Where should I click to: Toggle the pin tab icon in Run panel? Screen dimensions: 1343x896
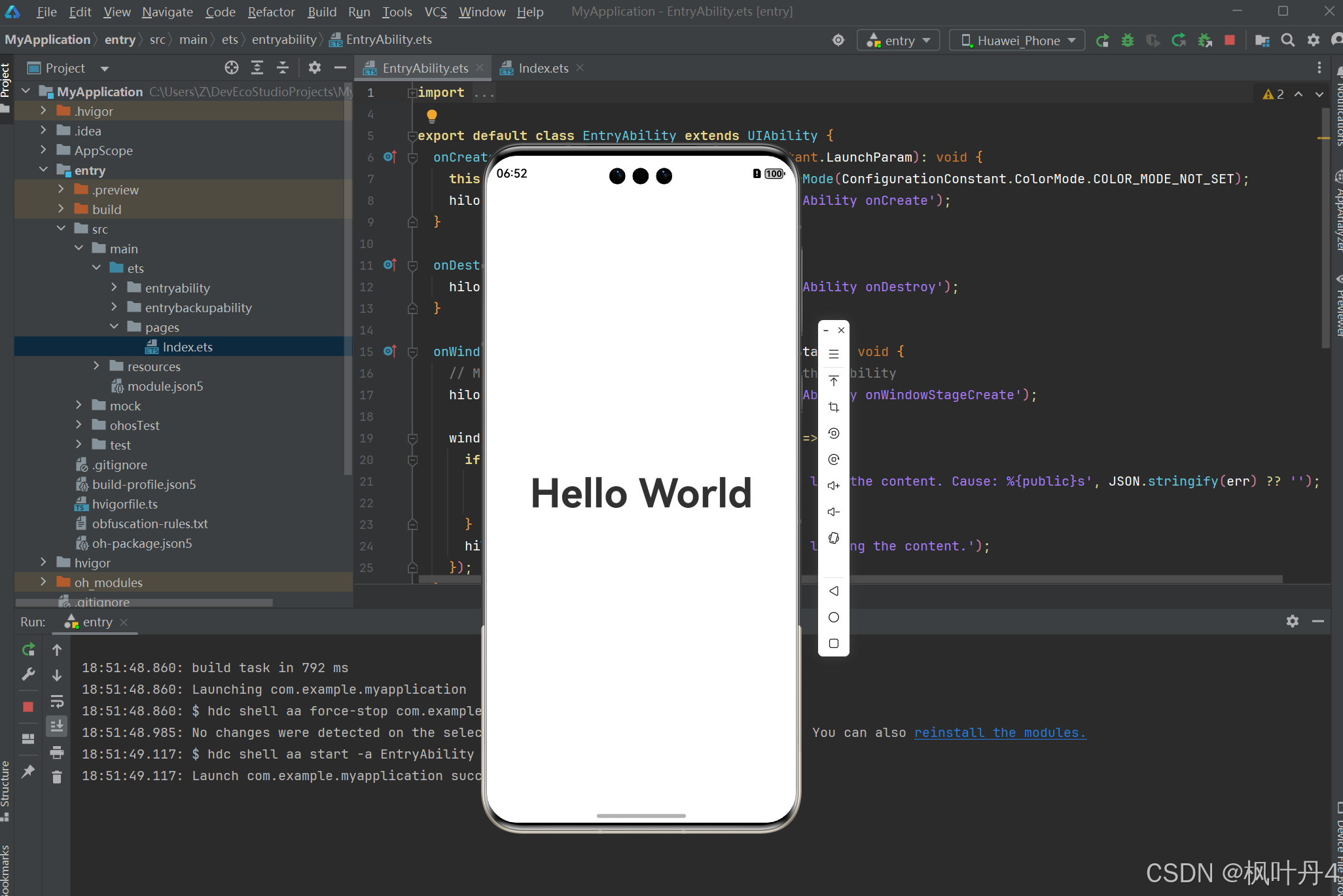(28, 772)
